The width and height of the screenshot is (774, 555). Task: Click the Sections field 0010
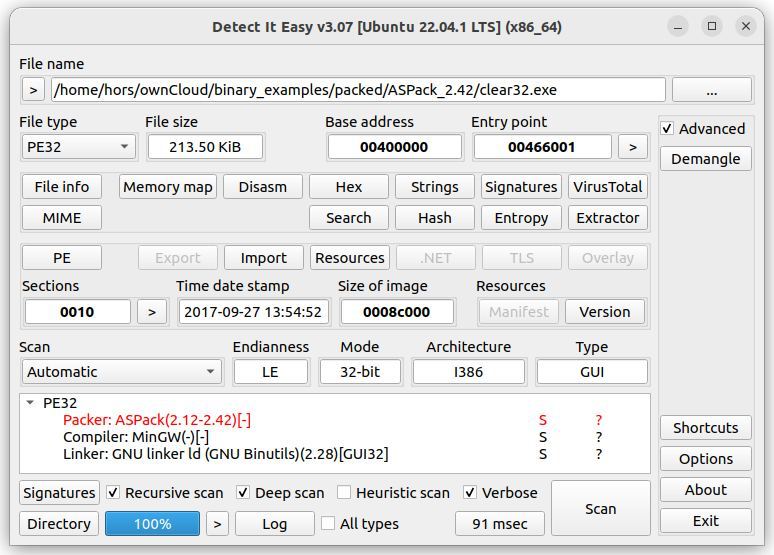(x=77, y=312)
